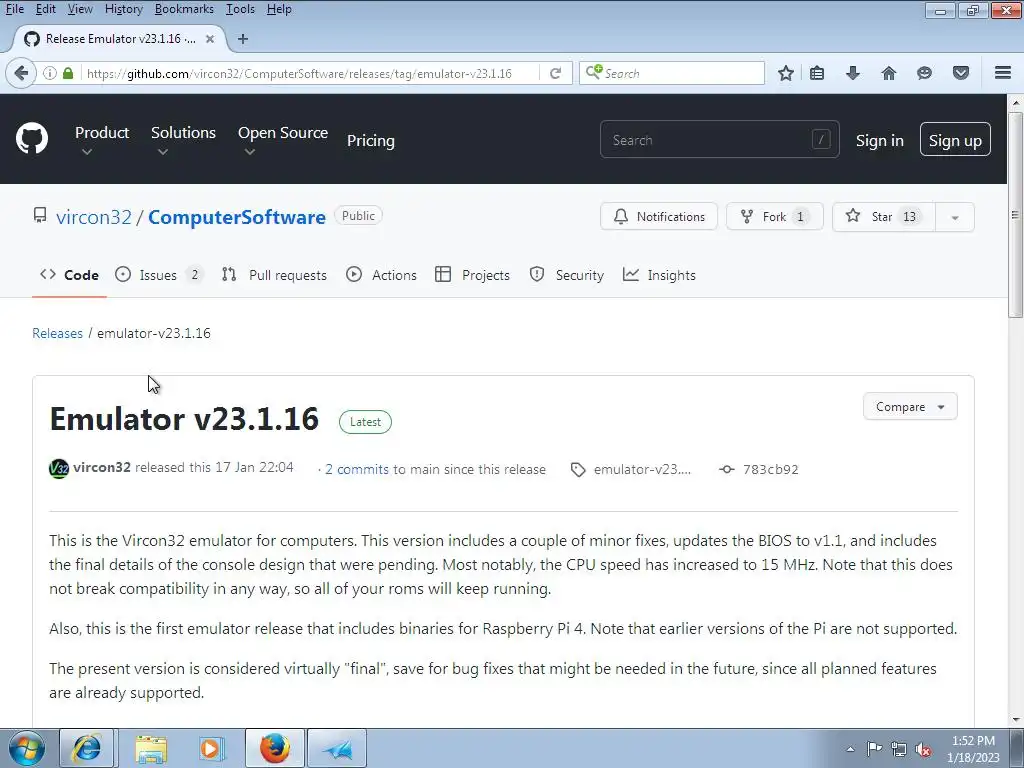This screenshot has height=768, width=1024.
Task: Expand the Solutions dropdown menu
Action: tap(183, 140)
